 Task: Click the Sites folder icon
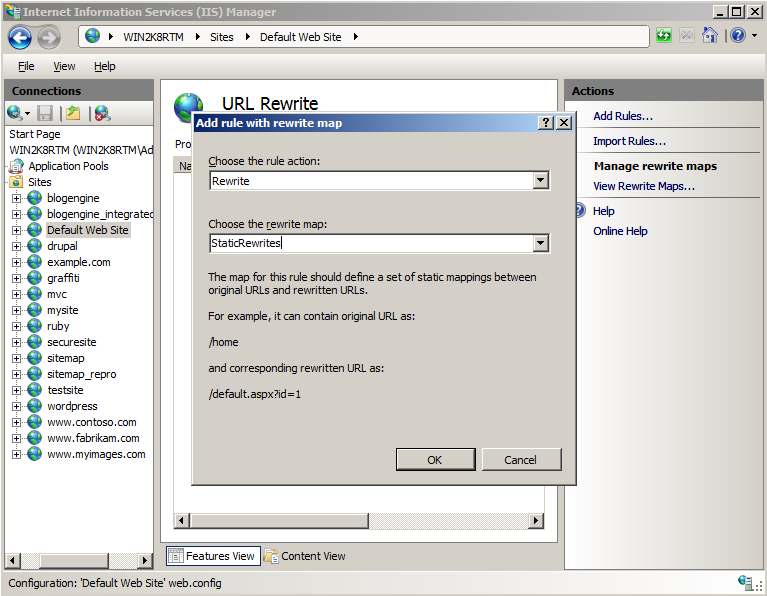[16, 182]
